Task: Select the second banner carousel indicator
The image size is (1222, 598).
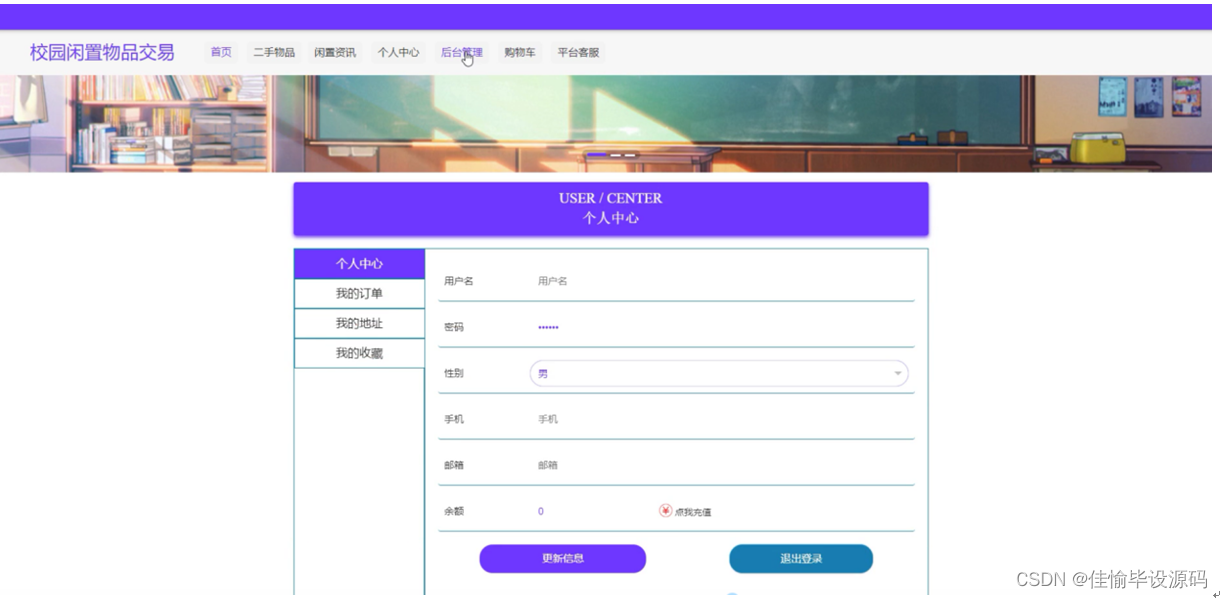Action: pyautogui.click(x=616, y=155)
